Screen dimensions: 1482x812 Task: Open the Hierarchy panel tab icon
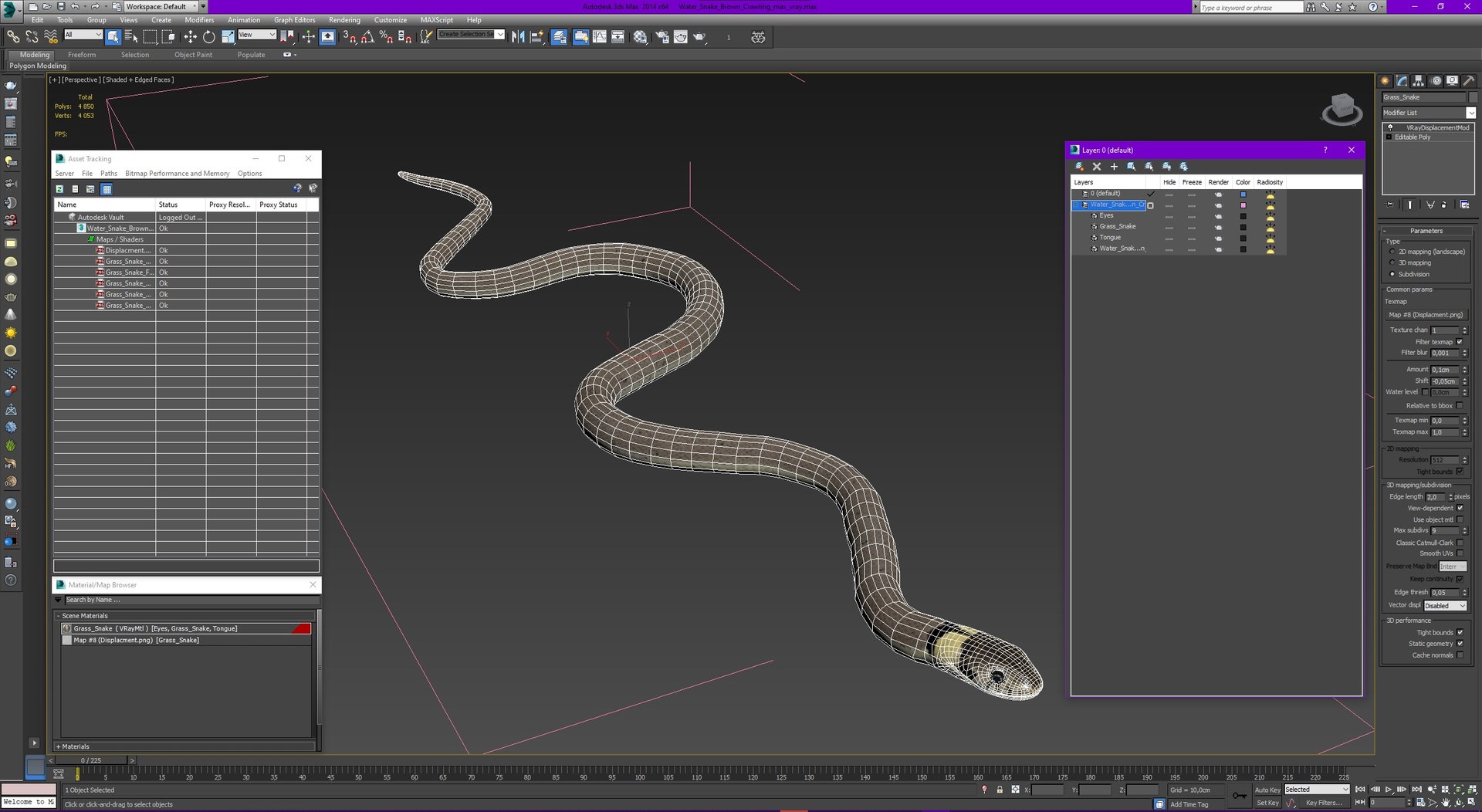point(1419,80)
